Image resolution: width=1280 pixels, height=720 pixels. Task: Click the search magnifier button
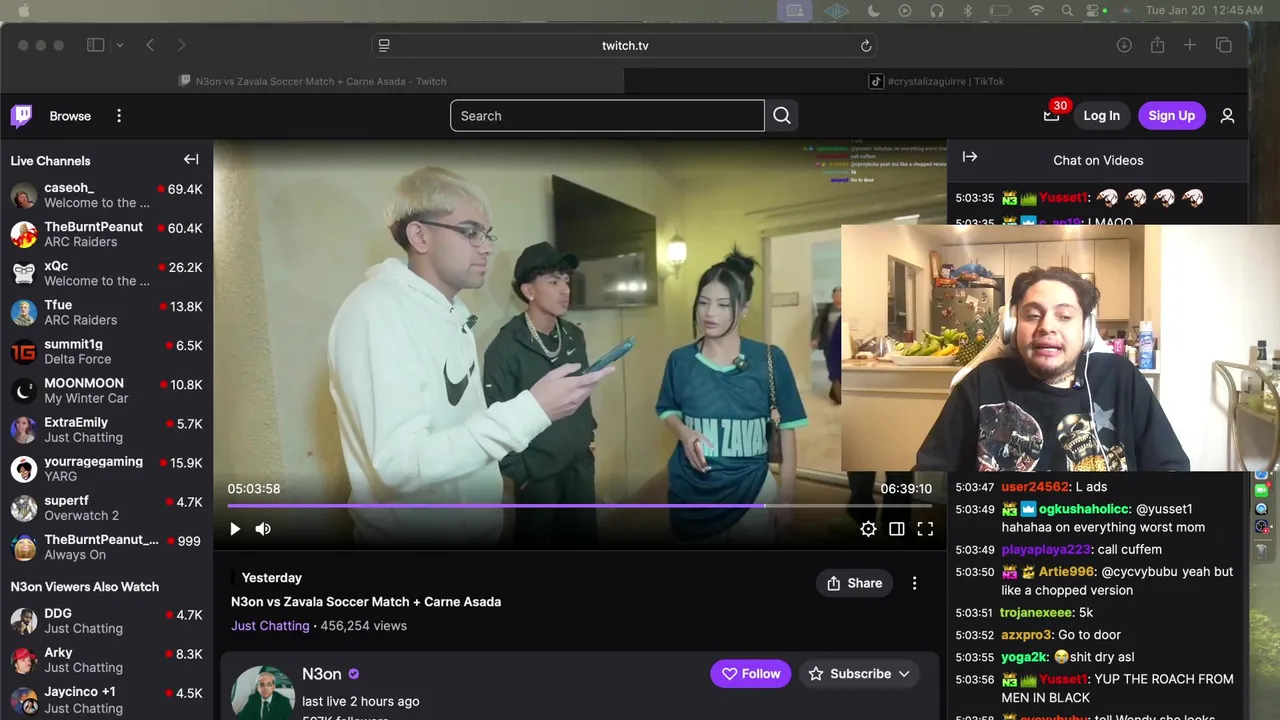coord(782,116)
